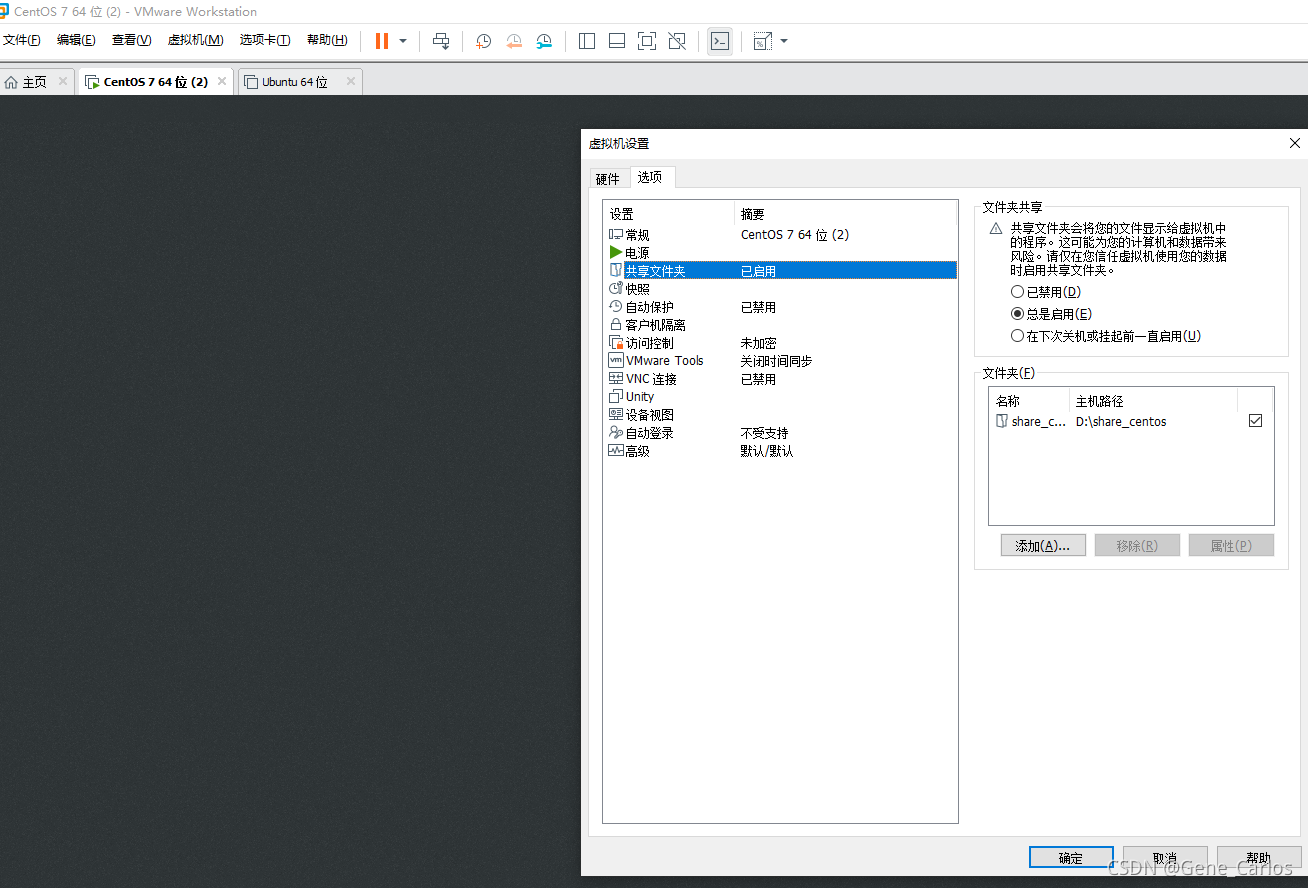Viewport: 1308px width, 888px height.
Task: Click the stretch guest display icon
Action: 762,41
